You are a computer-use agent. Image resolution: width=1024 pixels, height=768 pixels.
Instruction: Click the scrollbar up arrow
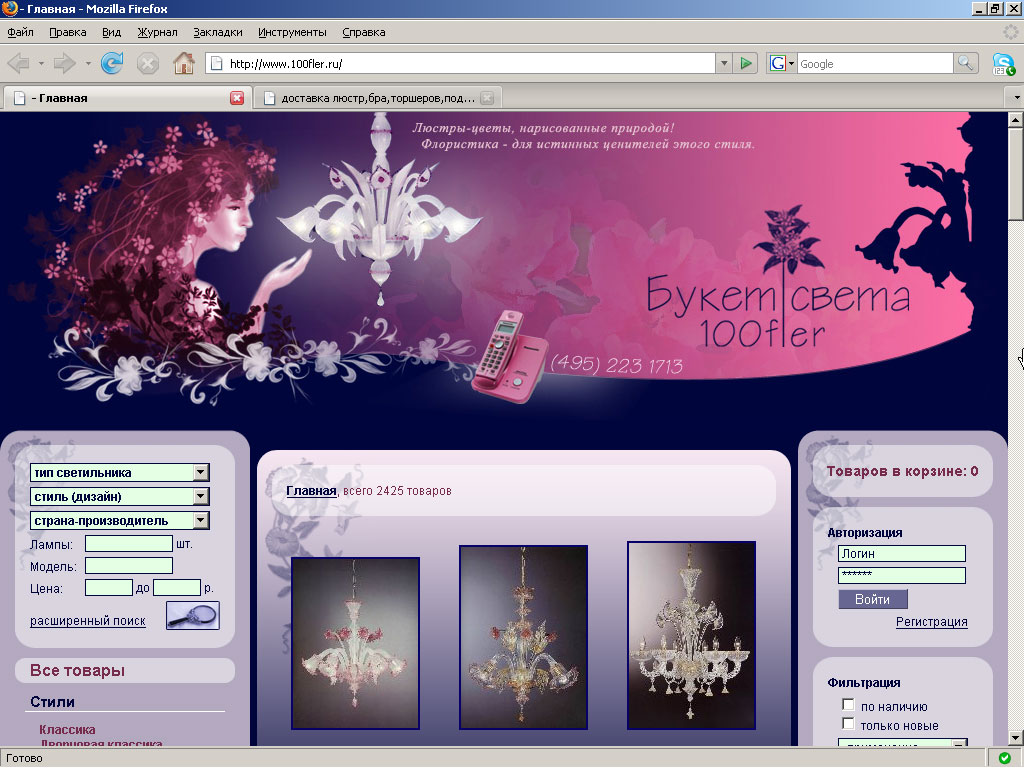pyautogui.click(x=1016, y=120)
